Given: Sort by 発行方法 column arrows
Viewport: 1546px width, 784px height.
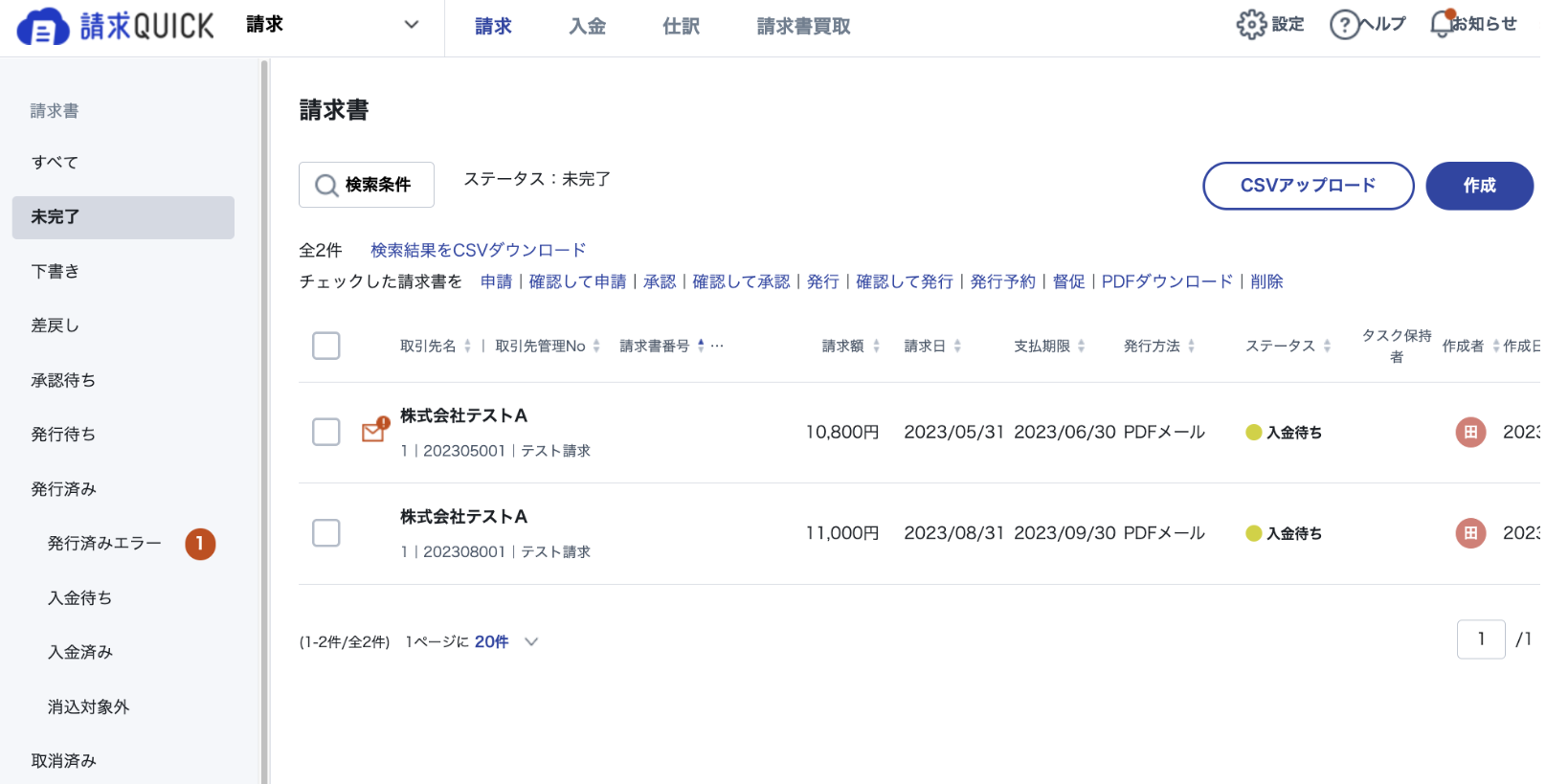Looking at the screenshot, I should pos(1191,346).
